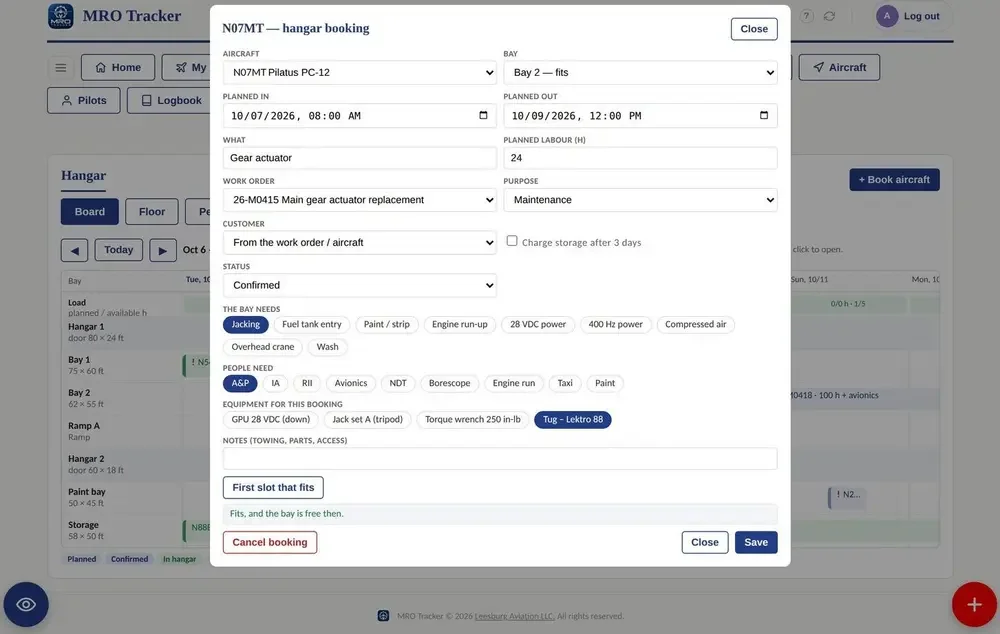The width and height of the screenshot is (1000, 634).
Task: Toggle the Overhead crane chip
Action: 263,347
